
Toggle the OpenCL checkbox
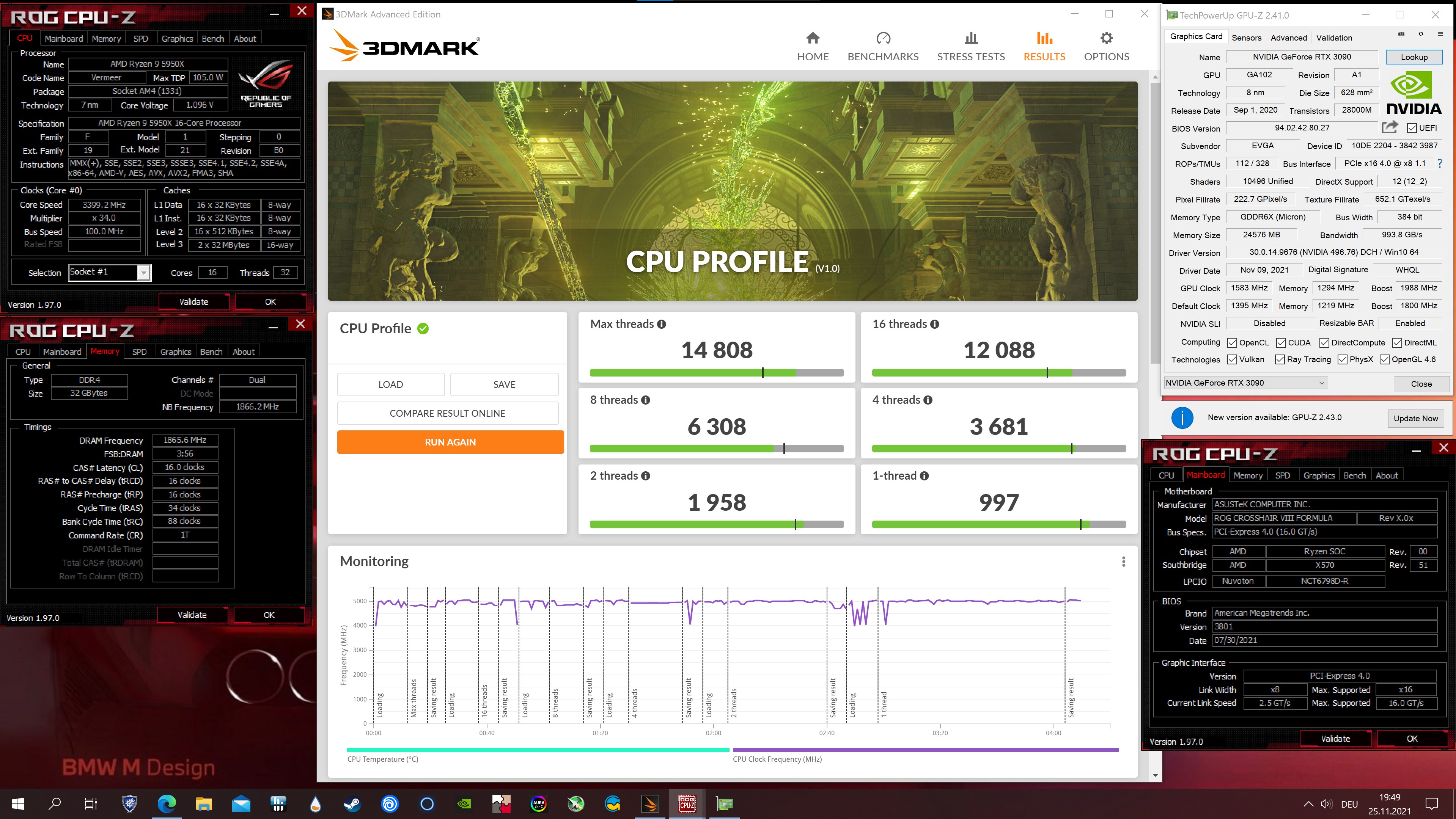[1232, 343]
